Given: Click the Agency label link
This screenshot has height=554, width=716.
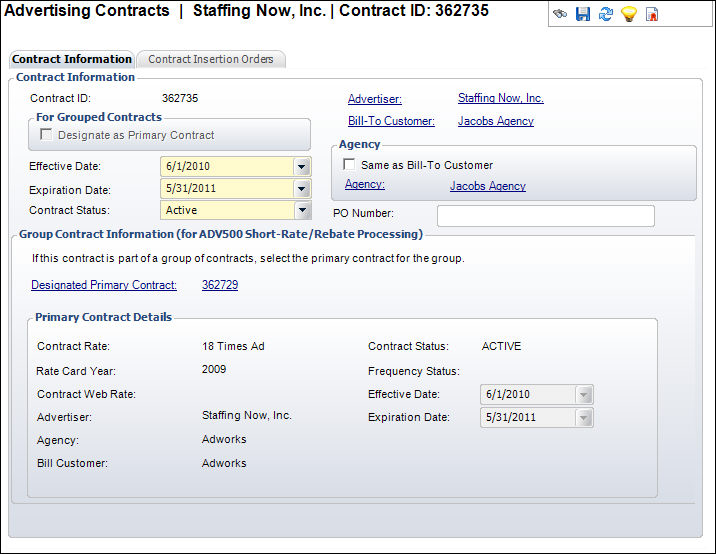Looking at the screenshot, I should click(x=365, y=185).
